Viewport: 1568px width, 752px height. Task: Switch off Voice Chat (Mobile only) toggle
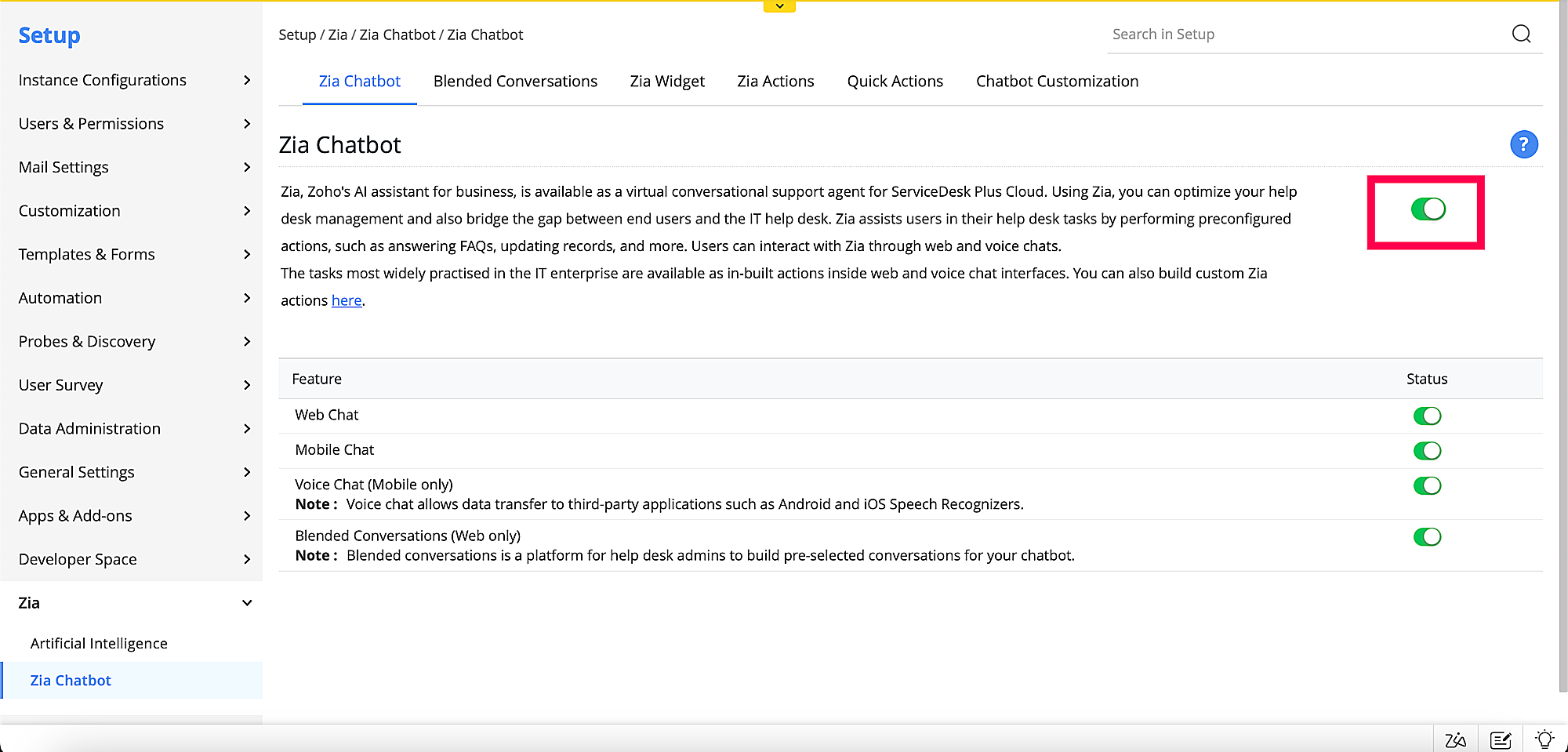[1427, 486]
